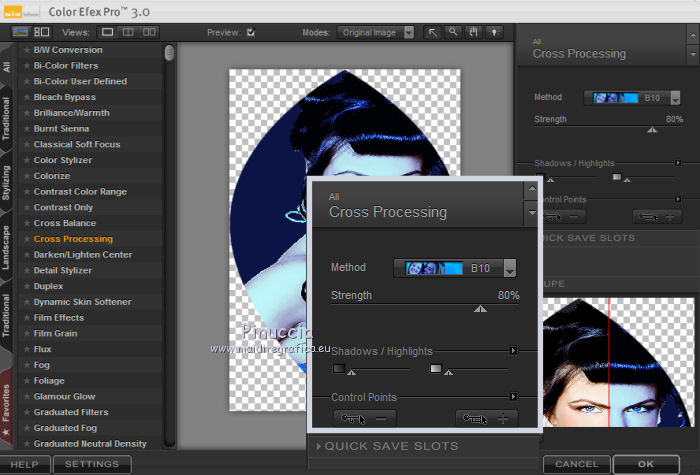
Task: Toggle the Preview checkbox
Action: 251,33
